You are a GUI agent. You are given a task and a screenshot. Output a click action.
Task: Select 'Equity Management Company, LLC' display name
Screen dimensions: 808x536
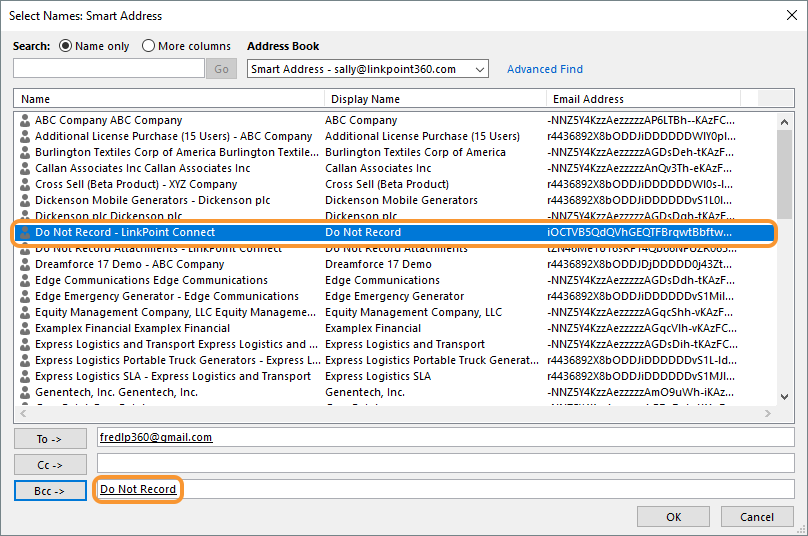pyautogui.click(x=414, y=312)
